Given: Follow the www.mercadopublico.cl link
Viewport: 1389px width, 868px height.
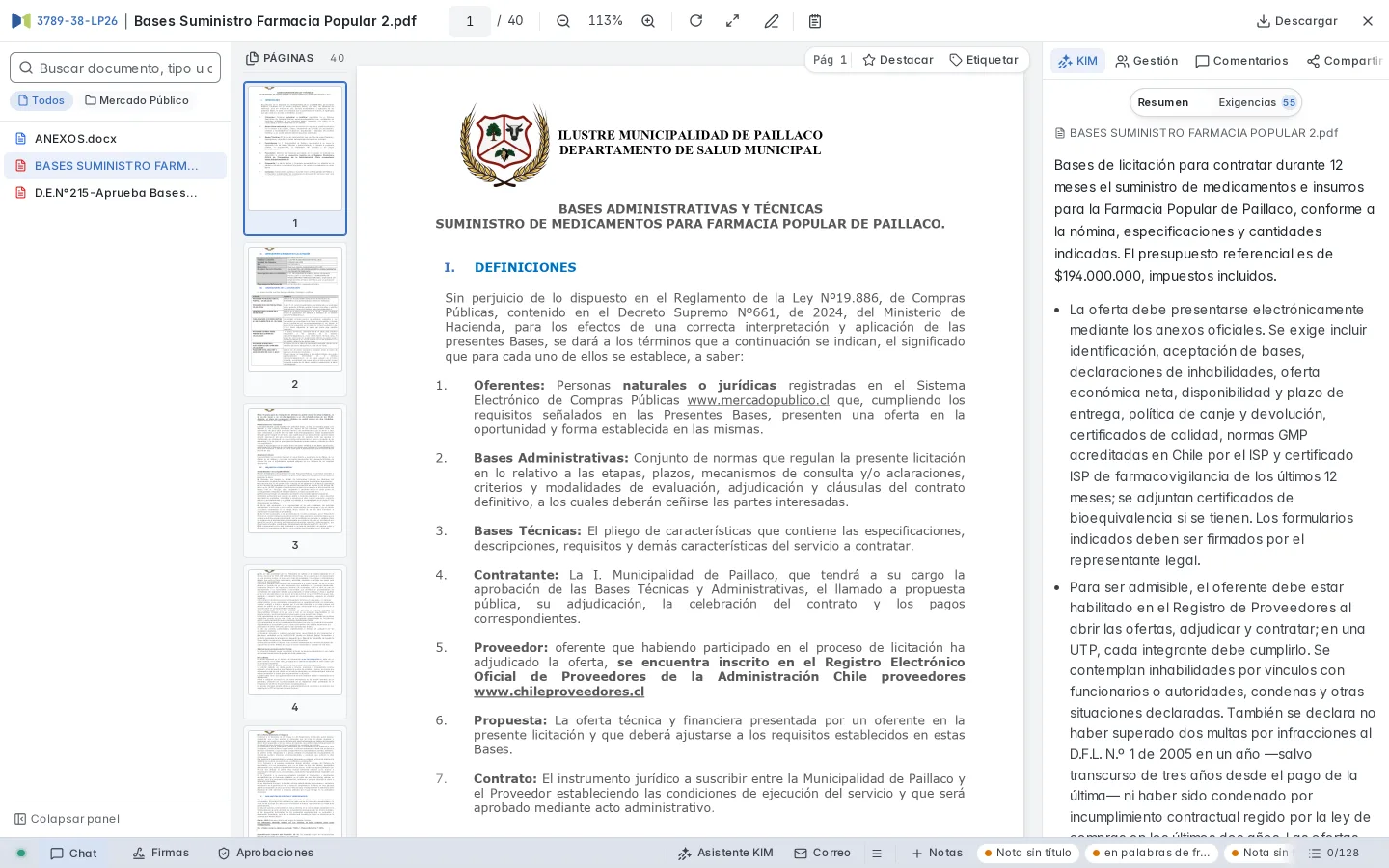Looking at the screenshot, I should (x=758, y=400).
